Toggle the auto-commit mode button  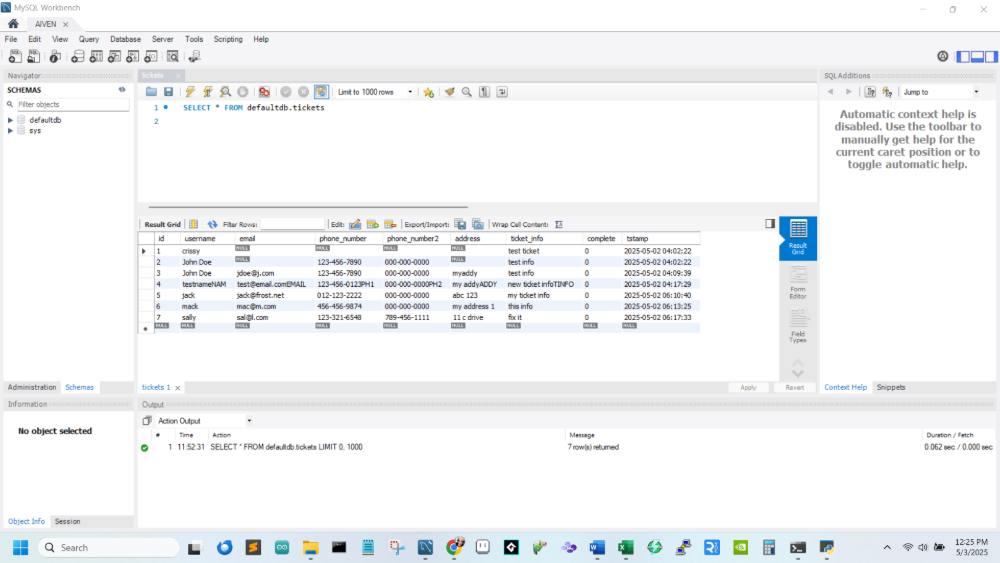tap(321, 92)
